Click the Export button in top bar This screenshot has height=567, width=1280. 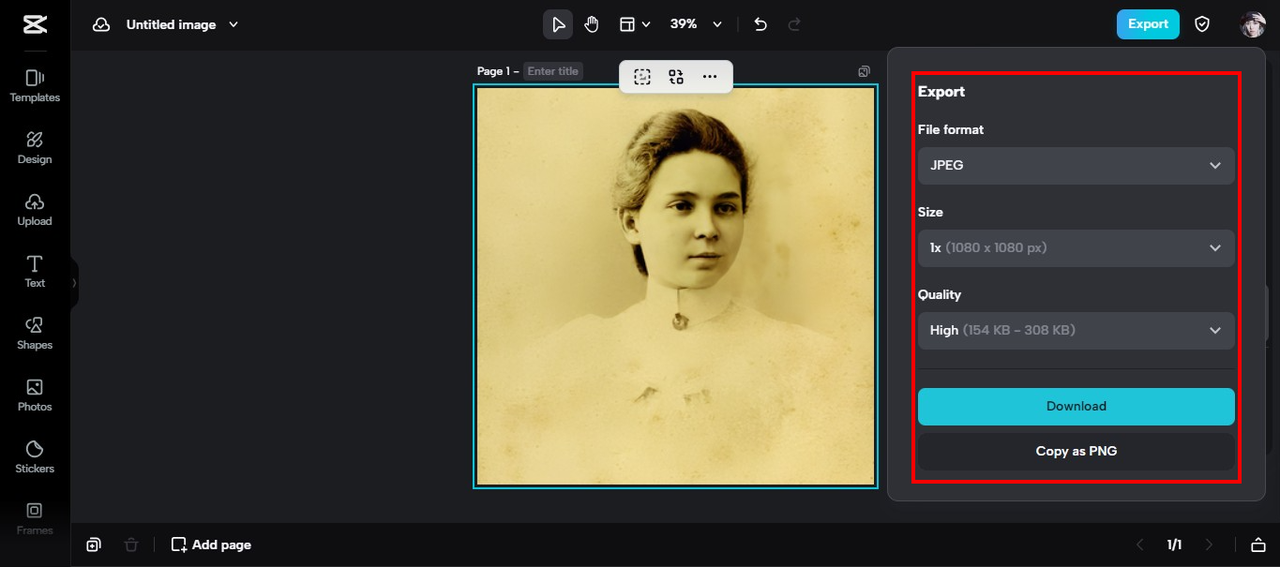pyautogui.click(x=1148, y=24)
